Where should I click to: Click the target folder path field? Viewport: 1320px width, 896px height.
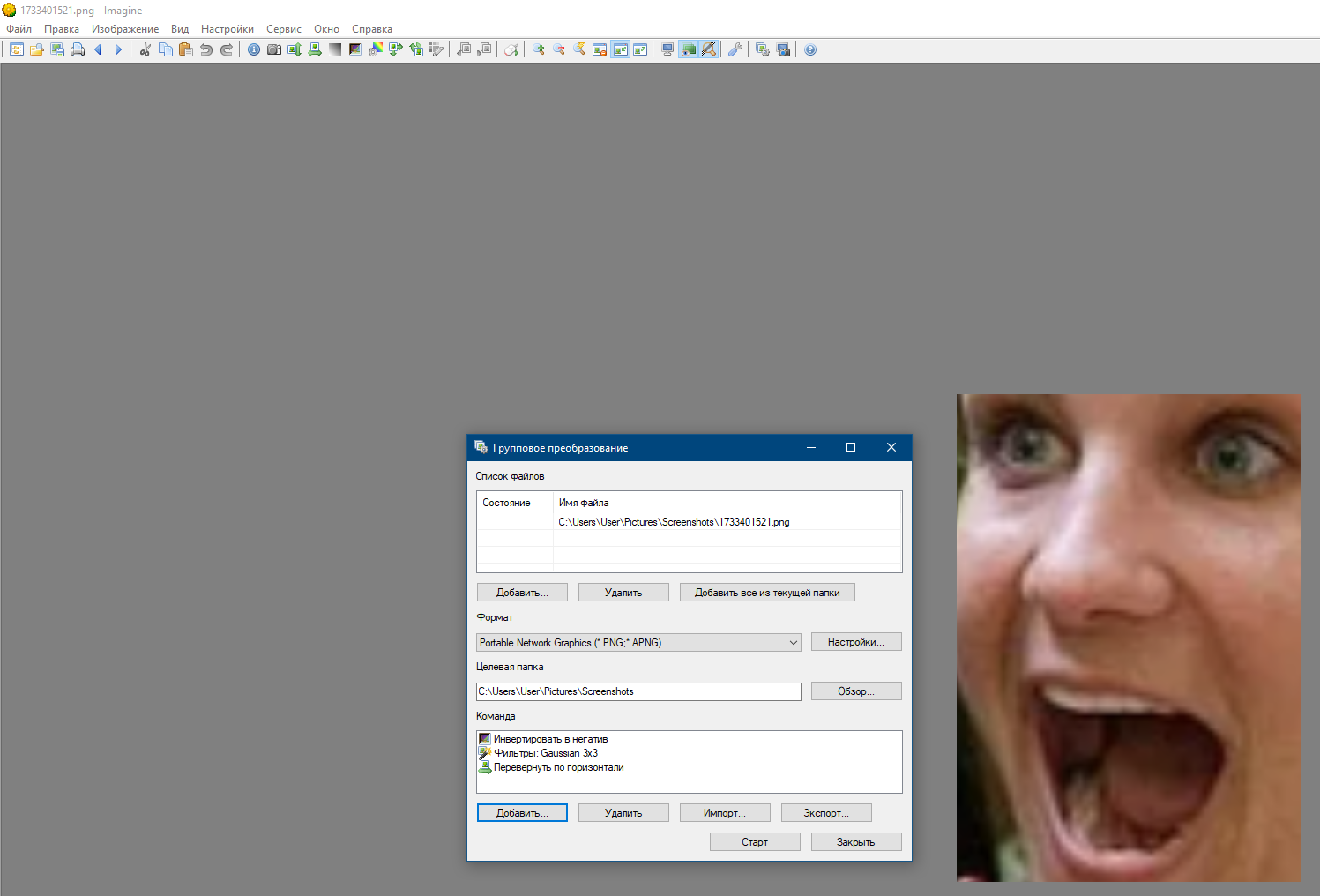638,691
